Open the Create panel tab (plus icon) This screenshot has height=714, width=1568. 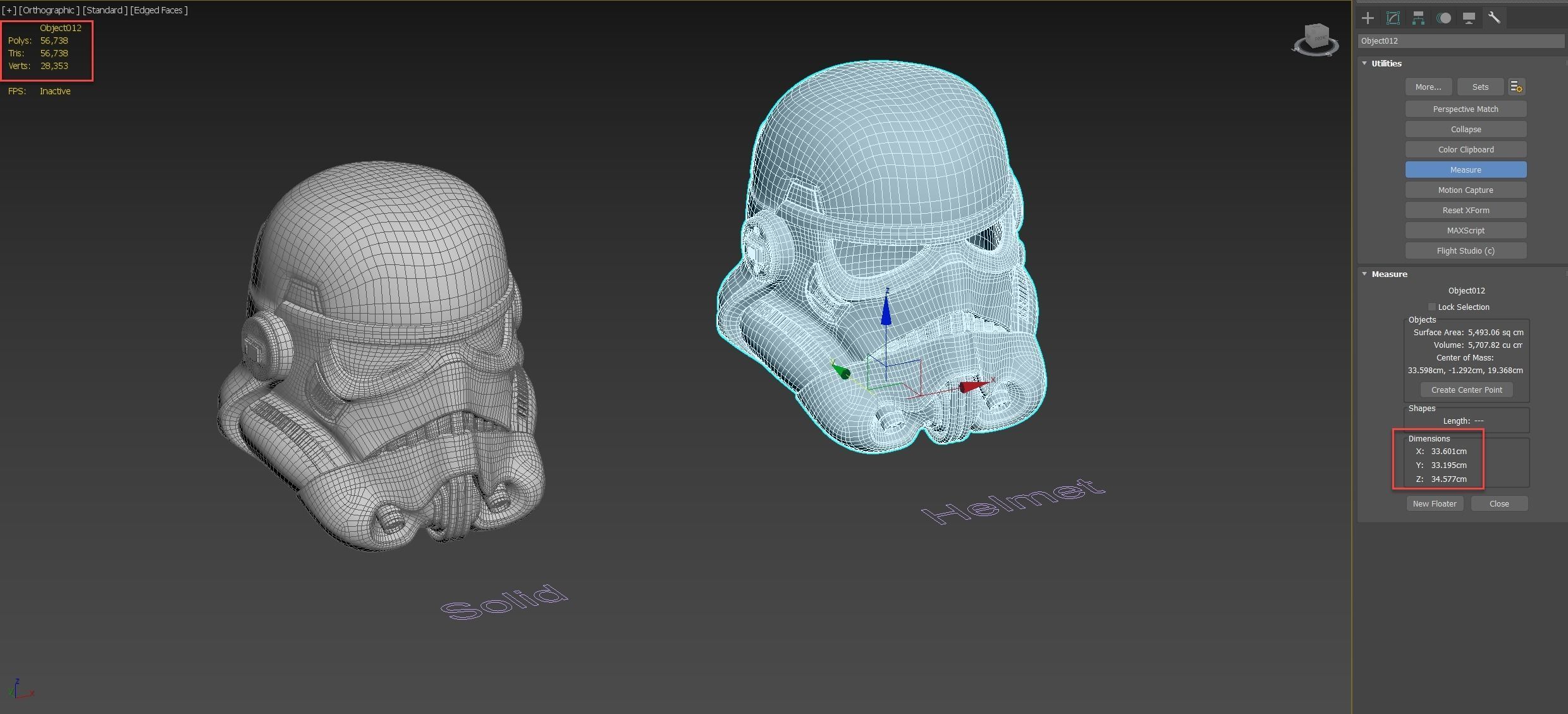[1368, 18]
